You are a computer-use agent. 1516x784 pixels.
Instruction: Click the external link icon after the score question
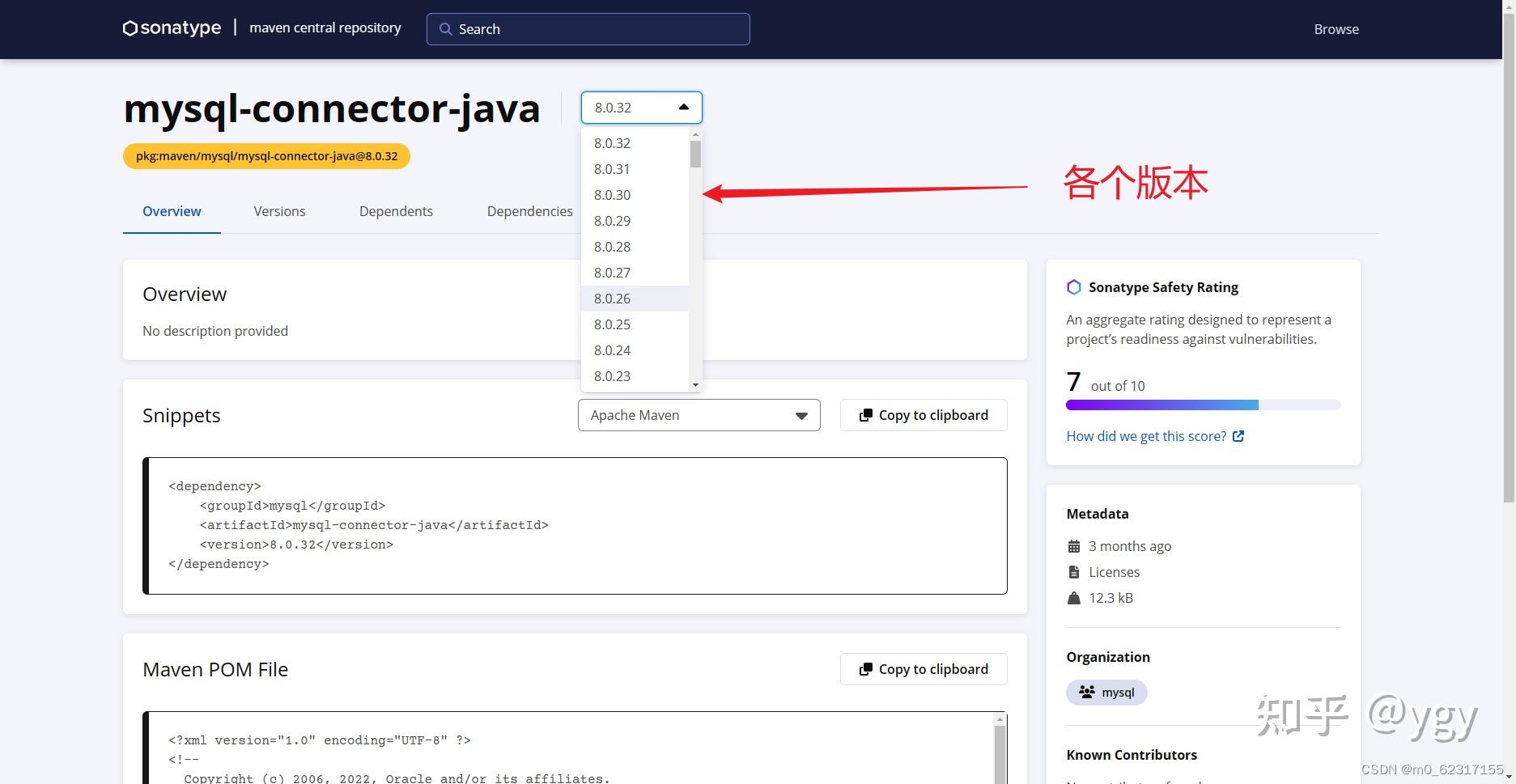(x=1238, y=435)
